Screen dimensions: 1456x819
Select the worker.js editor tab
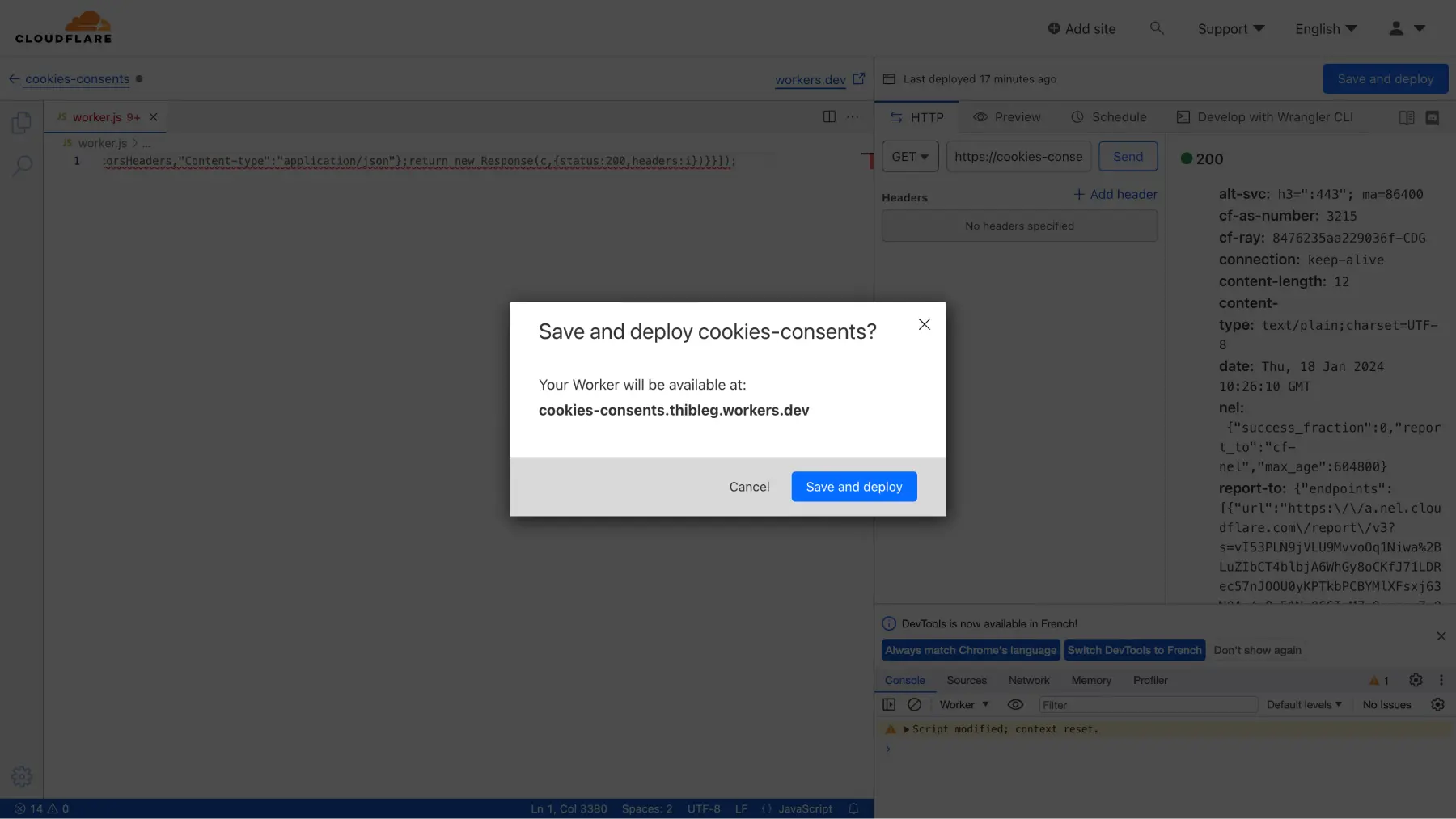tap(105, 117)
